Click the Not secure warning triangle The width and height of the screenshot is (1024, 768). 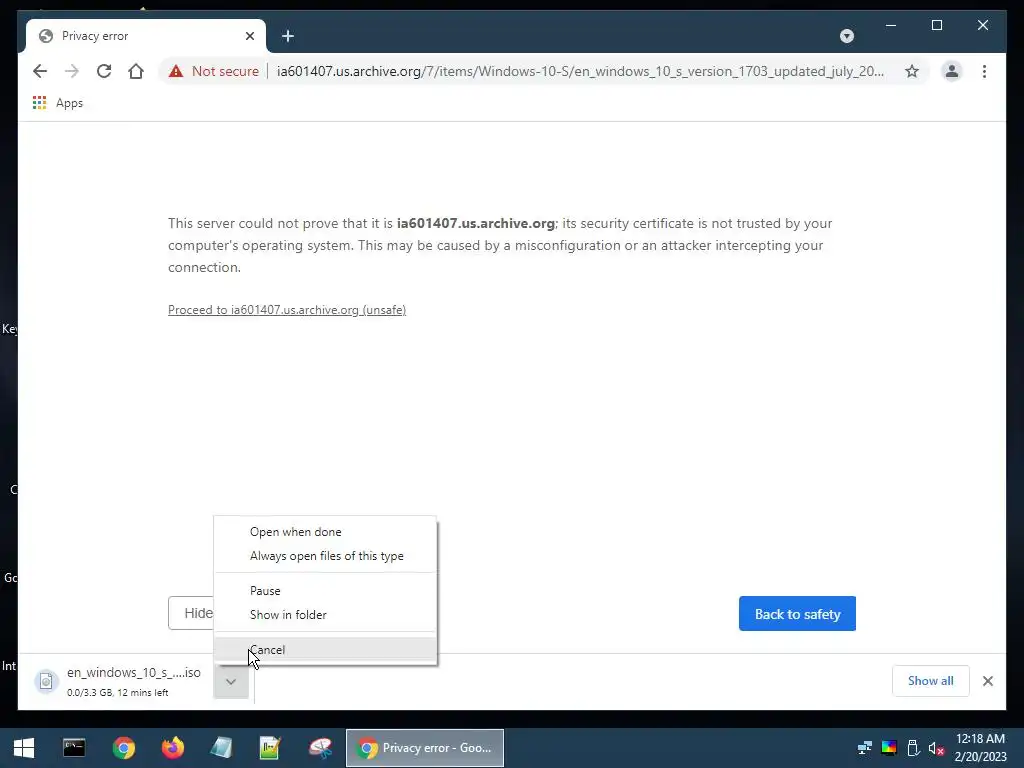click(x=176, y=71)
